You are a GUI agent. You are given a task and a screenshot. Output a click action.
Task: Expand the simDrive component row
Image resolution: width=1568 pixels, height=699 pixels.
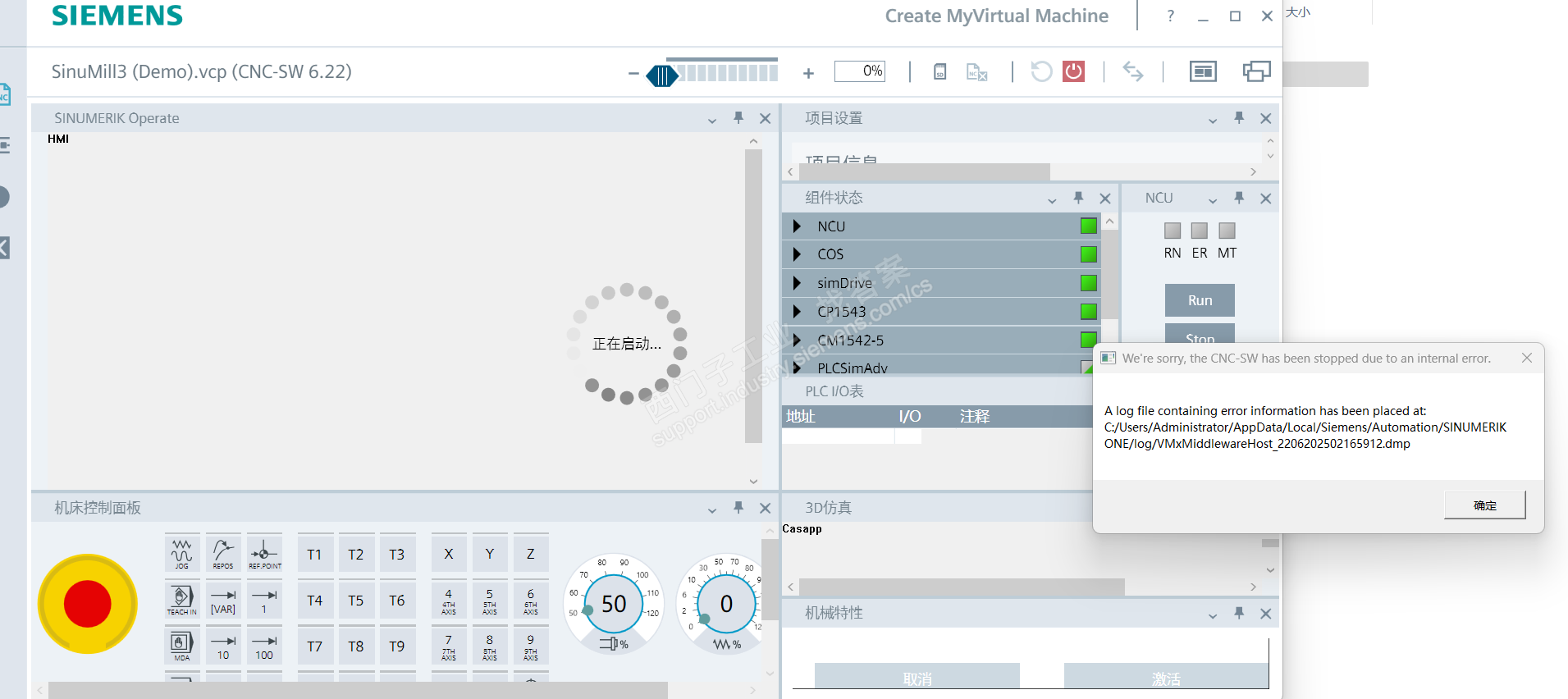point(797,283)
